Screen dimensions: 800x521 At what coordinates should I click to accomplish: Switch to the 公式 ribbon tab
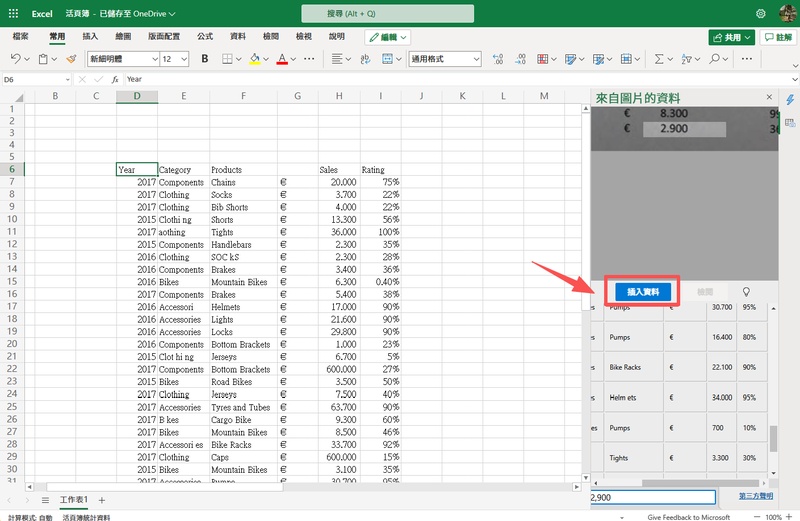[x=205, y=36]
